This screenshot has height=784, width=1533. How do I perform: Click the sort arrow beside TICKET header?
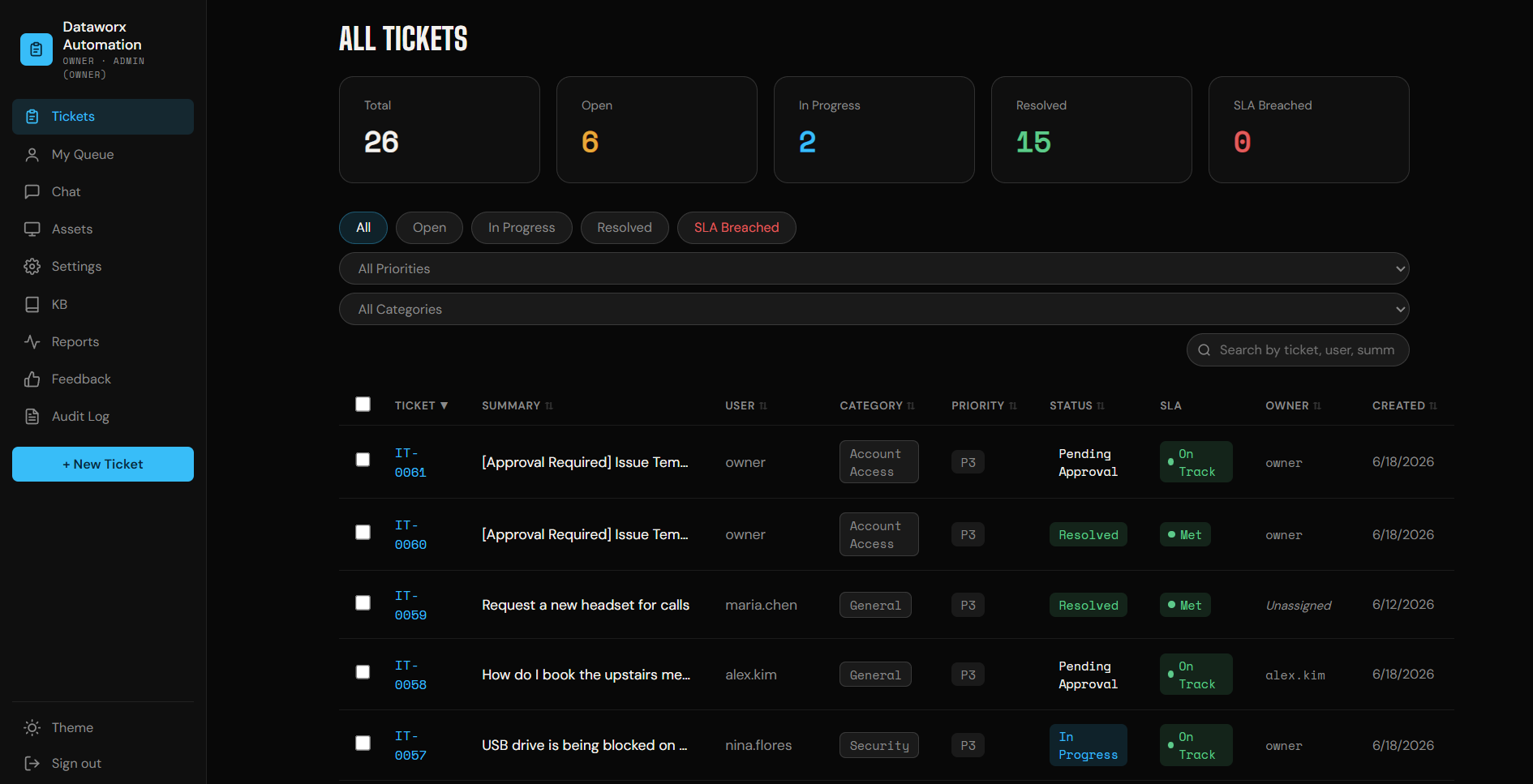point(444,405)
